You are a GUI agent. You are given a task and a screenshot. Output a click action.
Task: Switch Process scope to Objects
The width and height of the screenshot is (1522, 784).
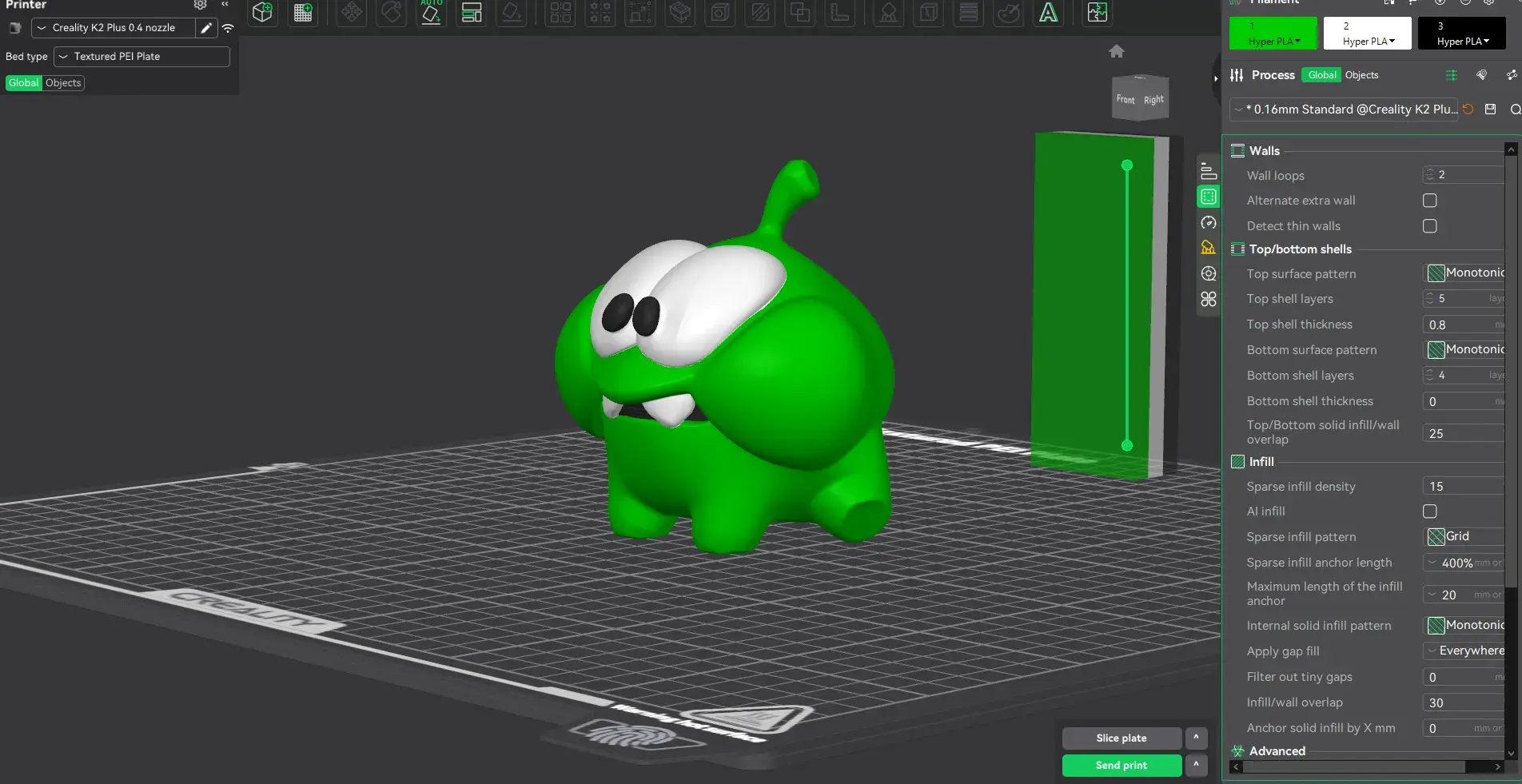tap(1361, 75)
